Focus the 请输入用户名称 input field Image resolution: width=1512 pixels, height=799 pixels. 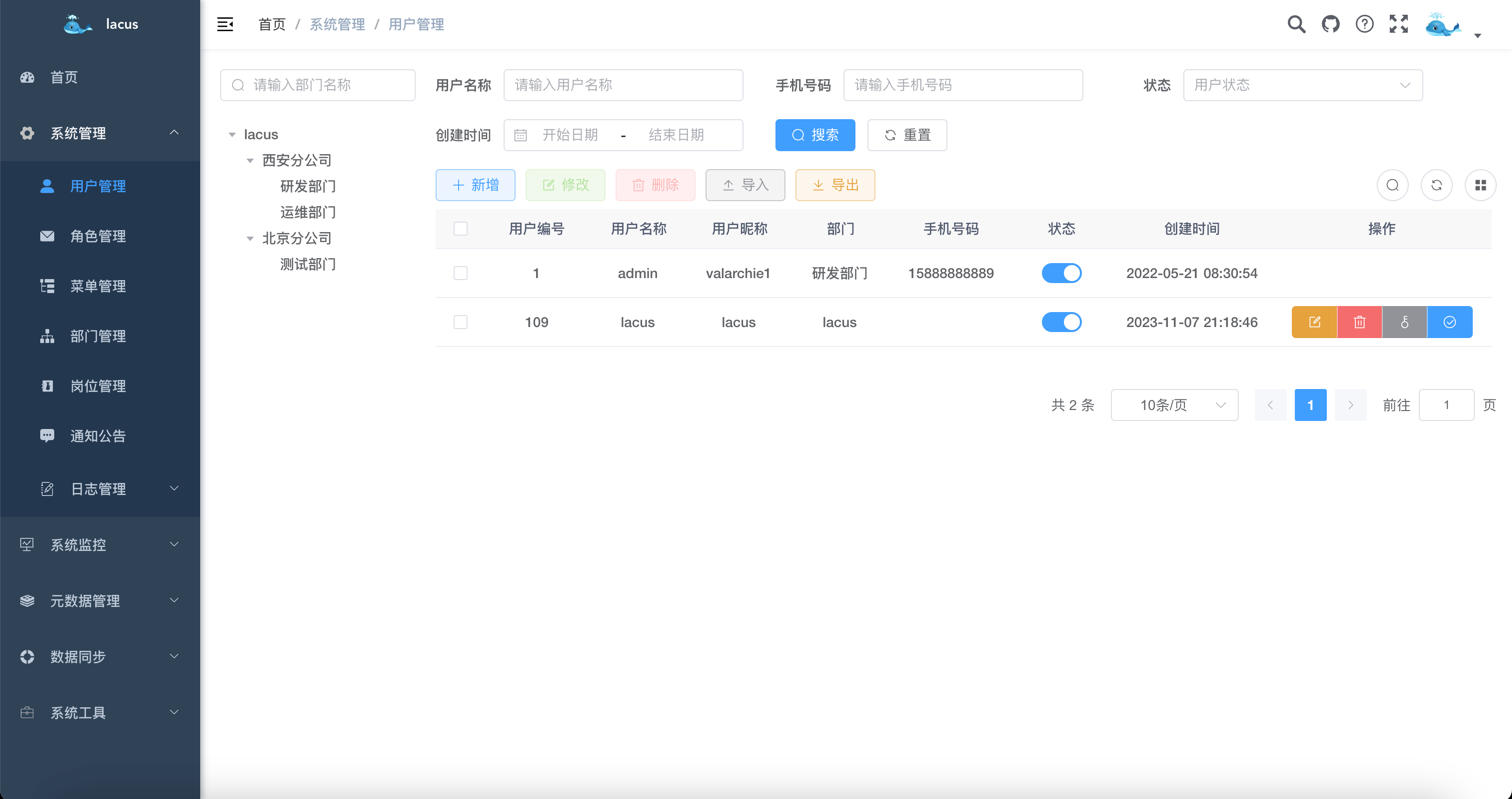coord(623,85)
